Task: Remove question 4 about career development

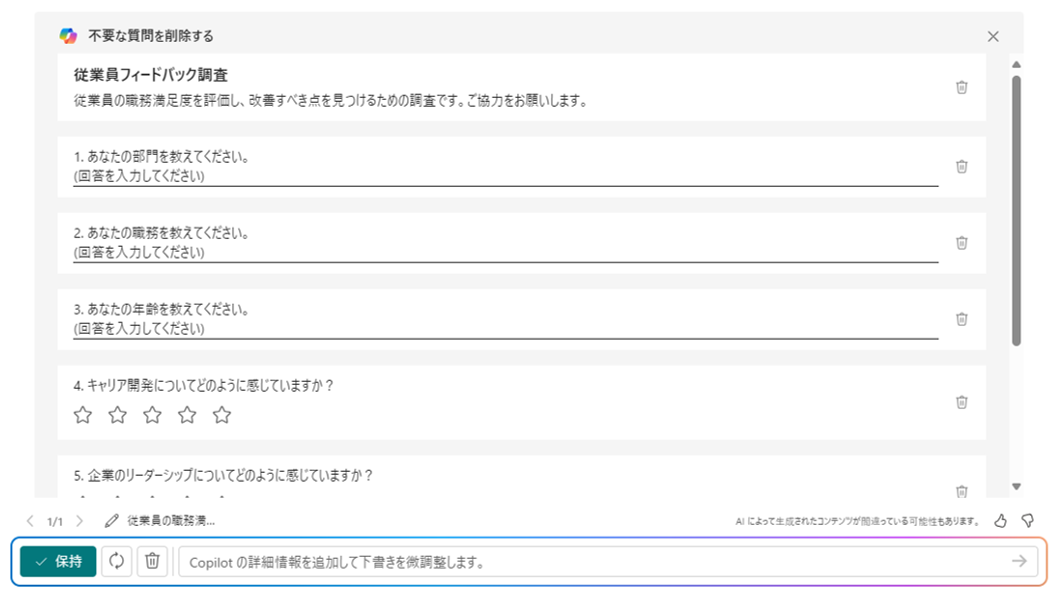Action: [961, 402]
